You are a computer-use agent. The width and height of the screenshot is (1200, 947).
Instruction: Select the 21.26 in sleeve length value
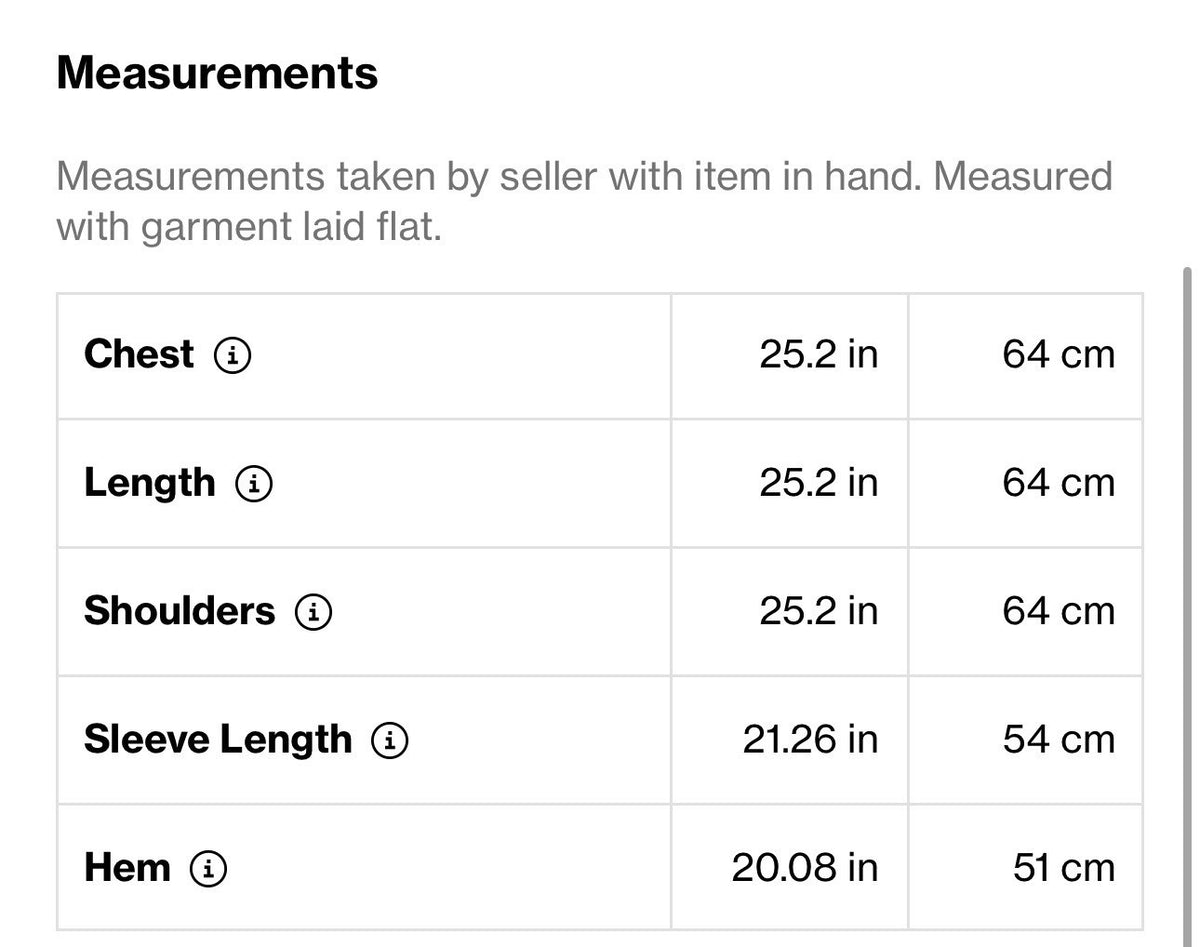click(810, 740)
